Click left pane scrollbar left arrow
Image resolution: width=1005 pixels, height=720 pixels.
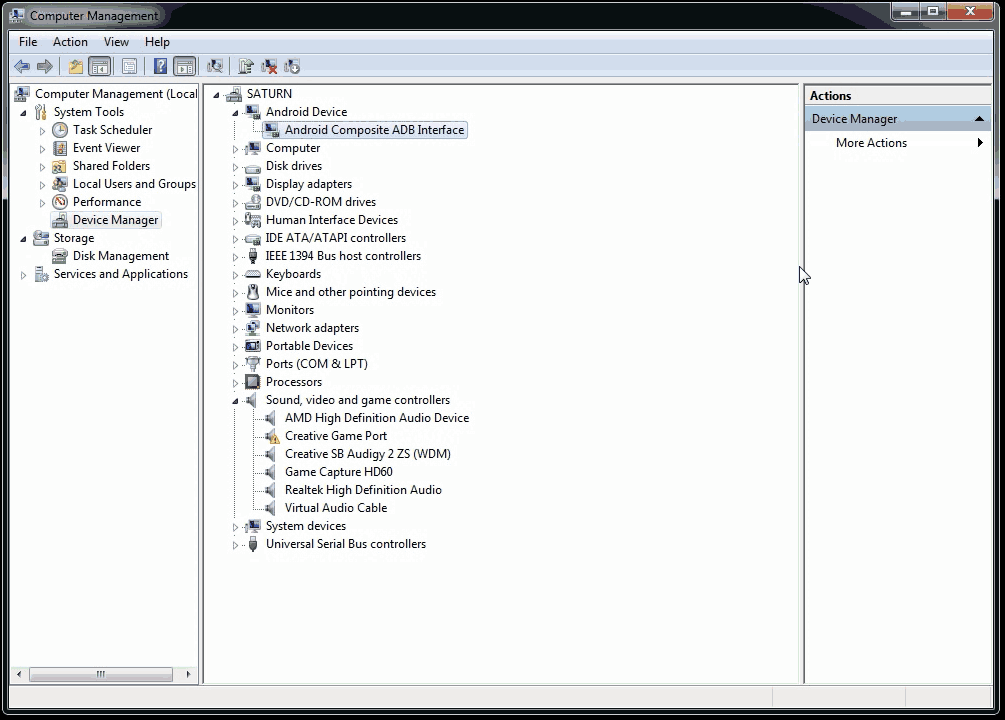[19, 674]
